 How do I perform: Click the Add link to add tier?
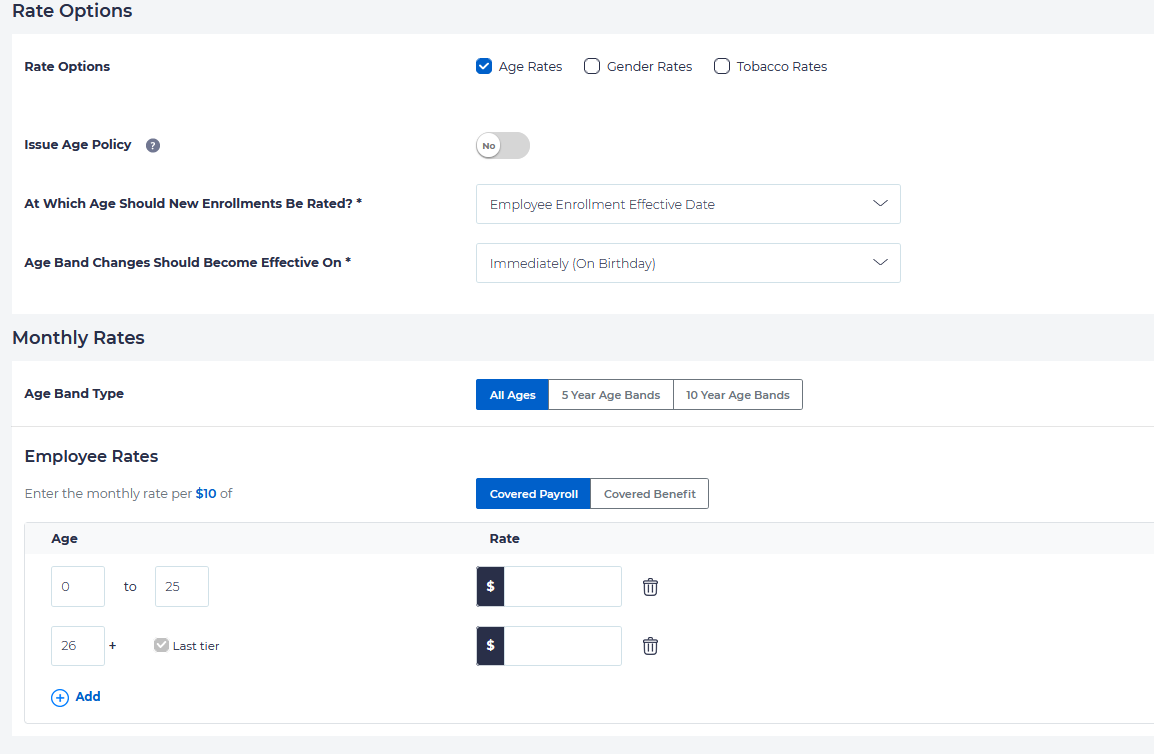click(88, 697)
